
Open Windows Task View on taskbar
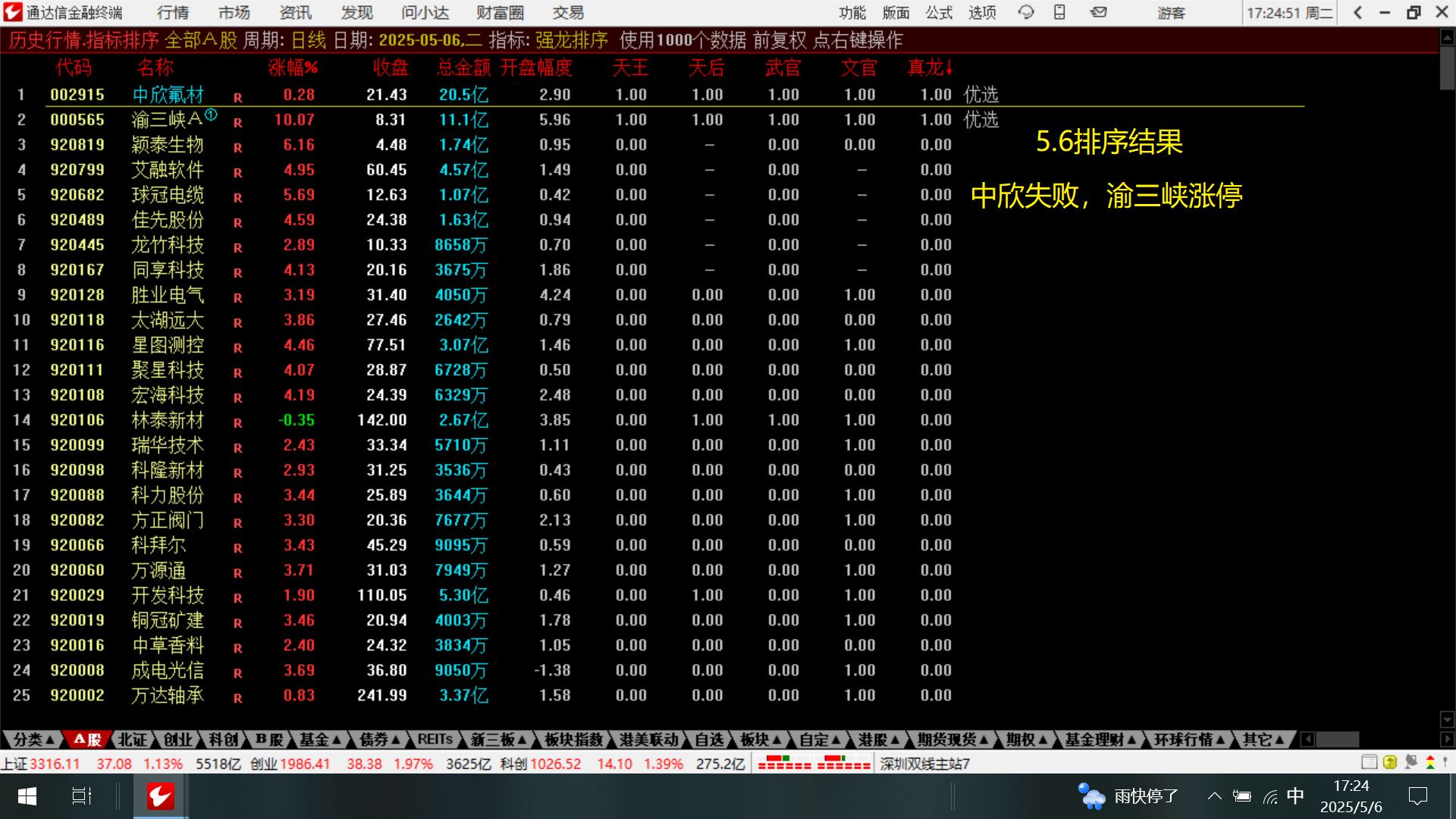point(81,796)
